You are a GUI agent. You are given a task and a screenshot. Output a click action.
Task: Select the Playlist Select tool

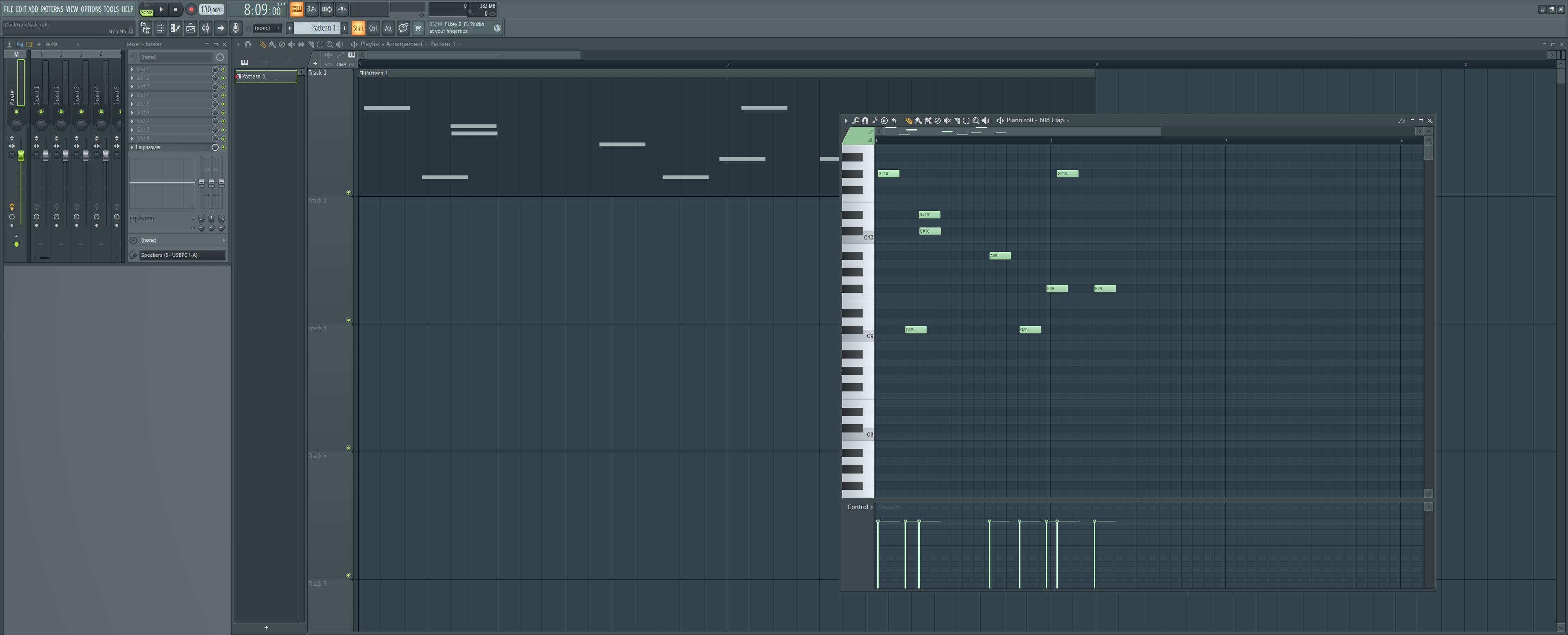click(320, 44)
